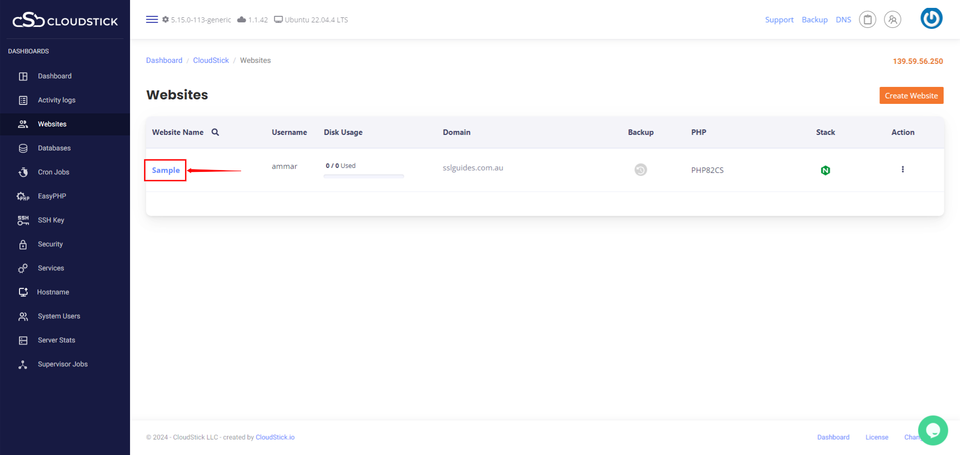960x455 pixels.
Task: Click the DNS link in top bar
Action: pos(843,20)
